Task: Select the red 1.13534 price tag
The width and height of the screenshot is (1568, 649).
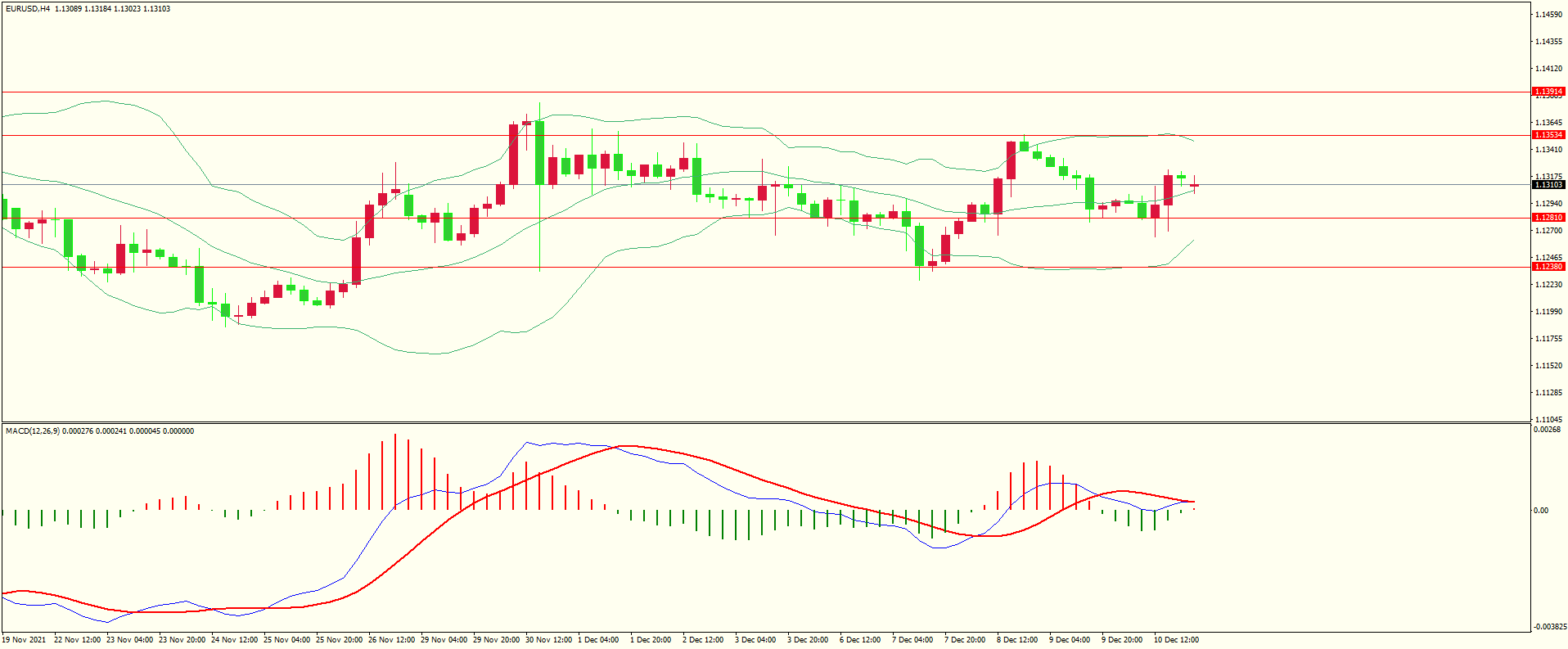Action: pos(1548,134)
